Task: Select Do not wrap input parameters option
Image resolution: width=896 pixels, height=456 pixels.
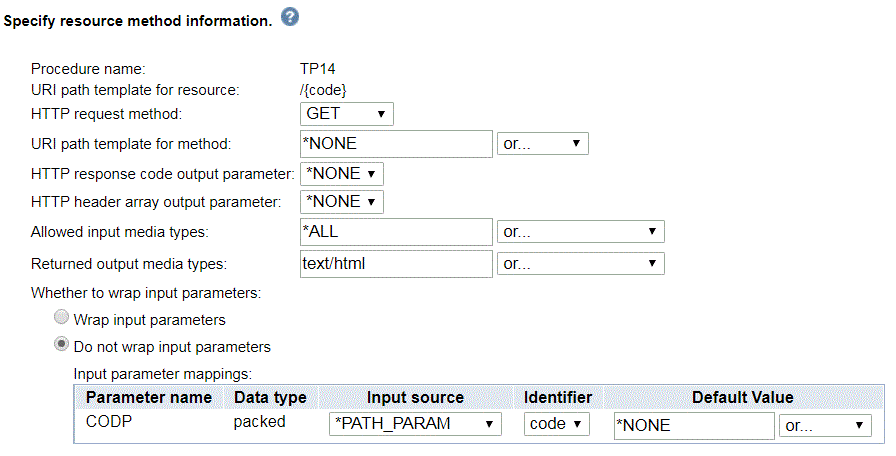Action: pyautogui.click(x=61, y=345)
